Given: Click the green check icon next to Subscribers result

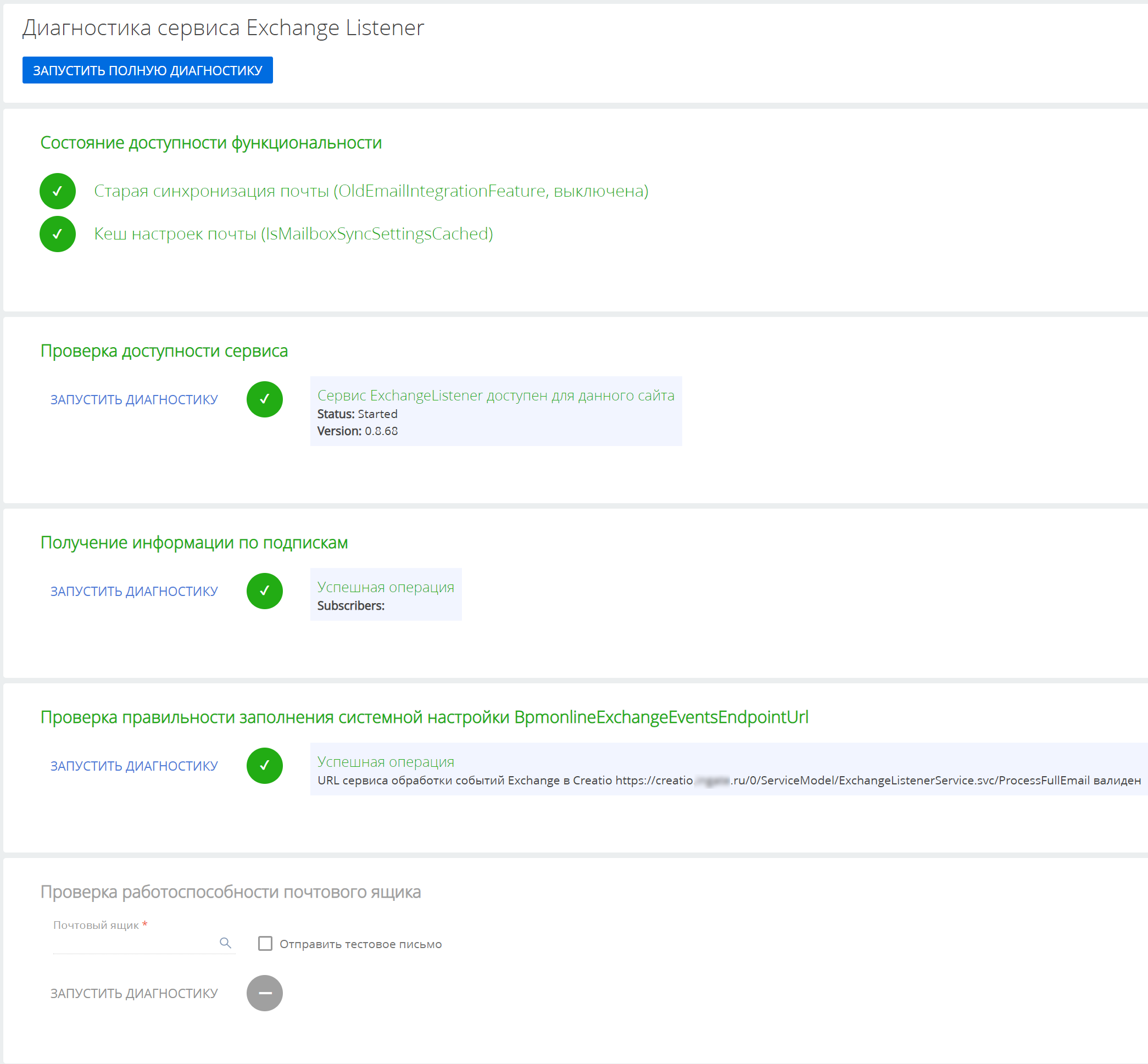Looking at the screenshot, I should [x=265, y=591].
